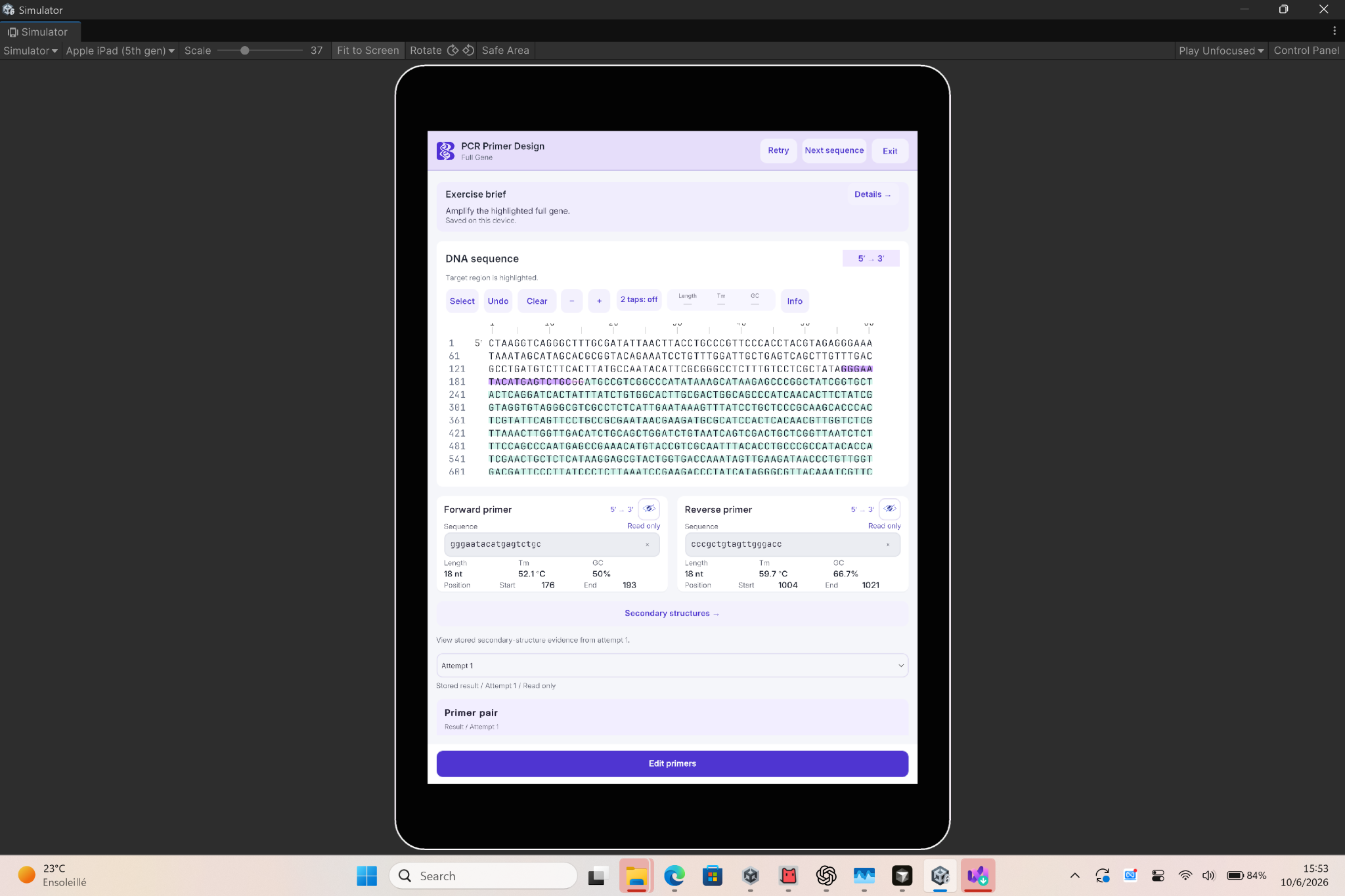
Task: Open exercise Details link
Action: point(872,194)
